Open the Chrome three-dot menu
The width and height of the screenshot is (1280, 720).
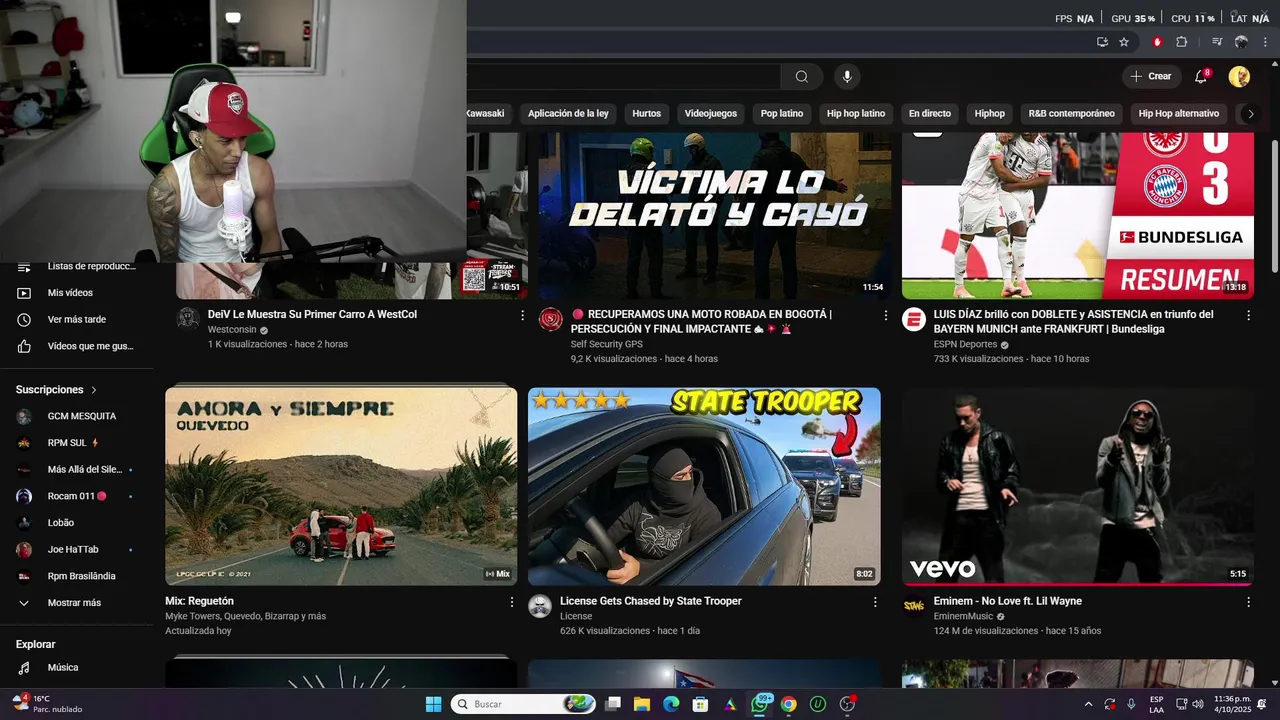click(x=1265, y=42)
